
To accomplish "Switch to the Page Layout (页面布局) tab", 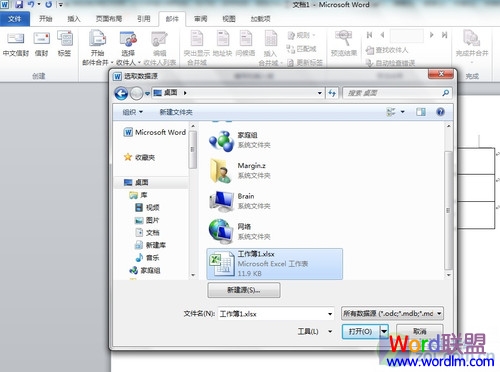I will (109, 19).
